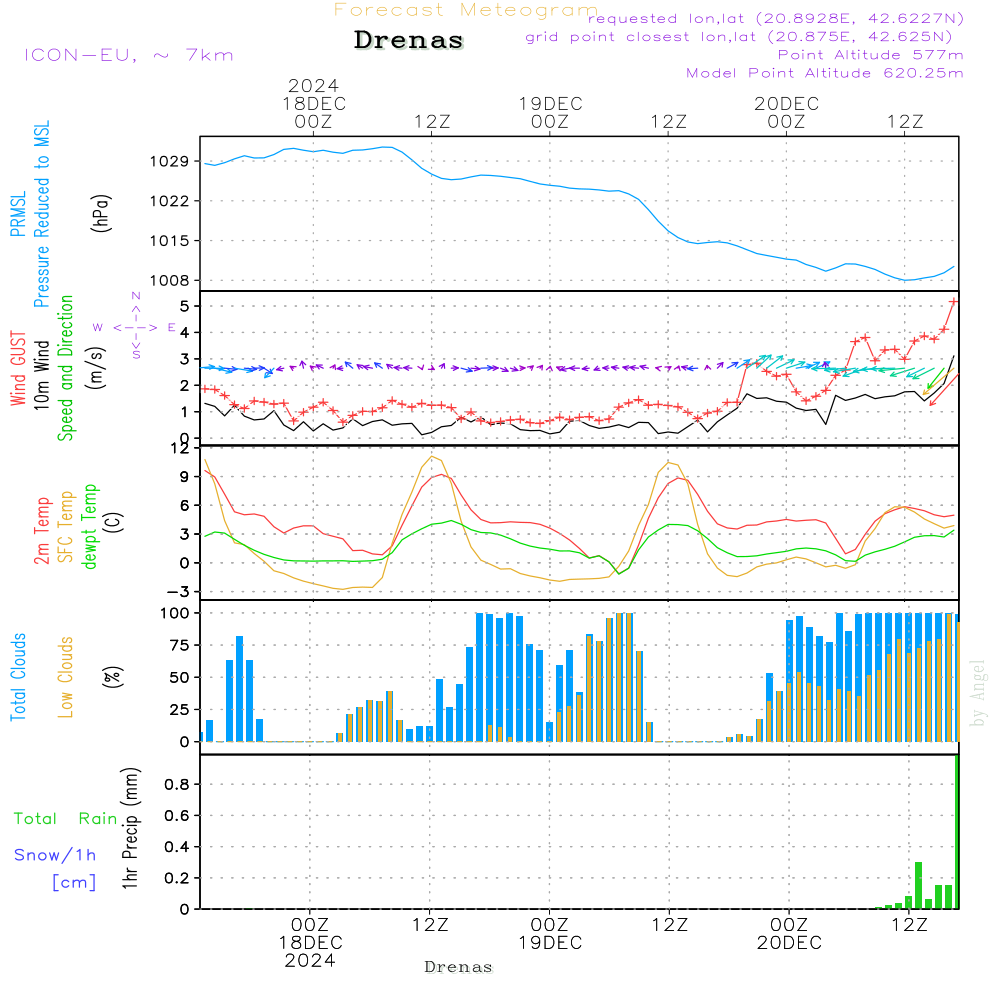Image resolution: width=1000 pixels, height=1000 pixels.
Task: Click the "1015" pressure tick value
Action: coord(170,240)
